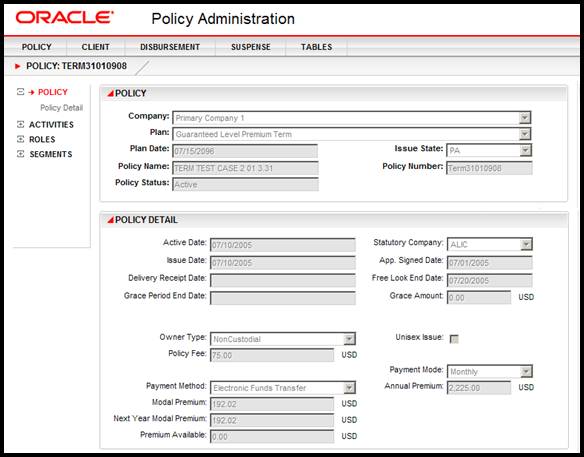584x457 pixels.
Task: Click the Unisex Issue label
Action: click(419, 337)
